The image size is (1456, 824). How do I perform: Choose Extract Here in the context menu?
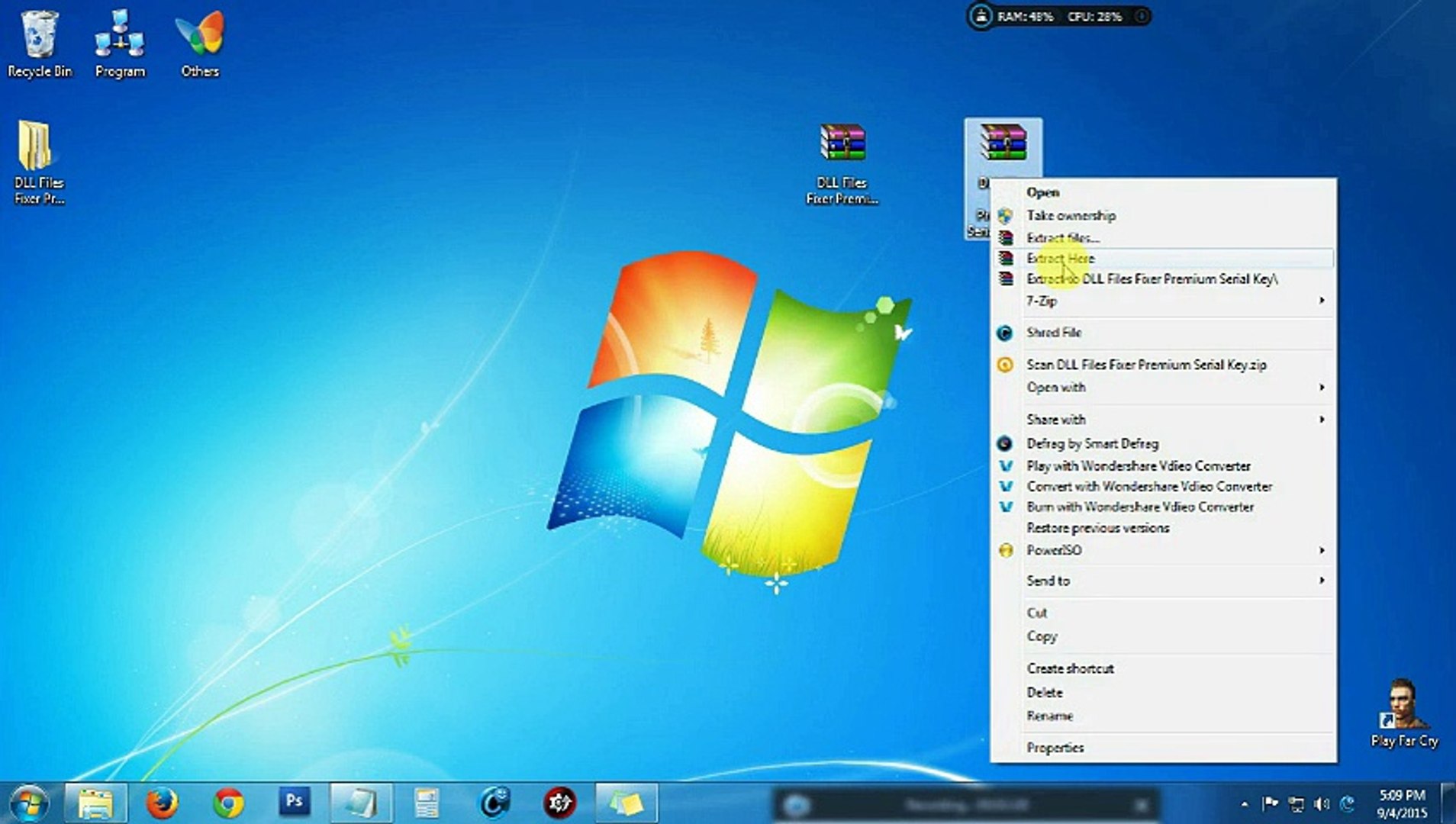point(1164,259)
